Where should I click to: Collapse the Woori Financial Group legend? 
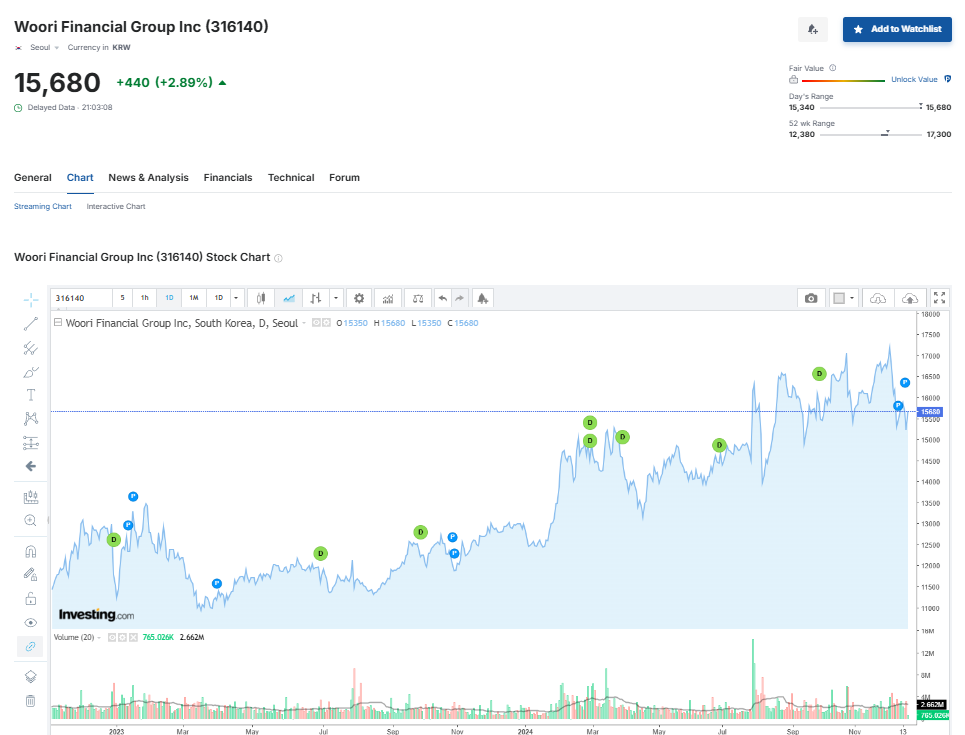coord(58,322)
